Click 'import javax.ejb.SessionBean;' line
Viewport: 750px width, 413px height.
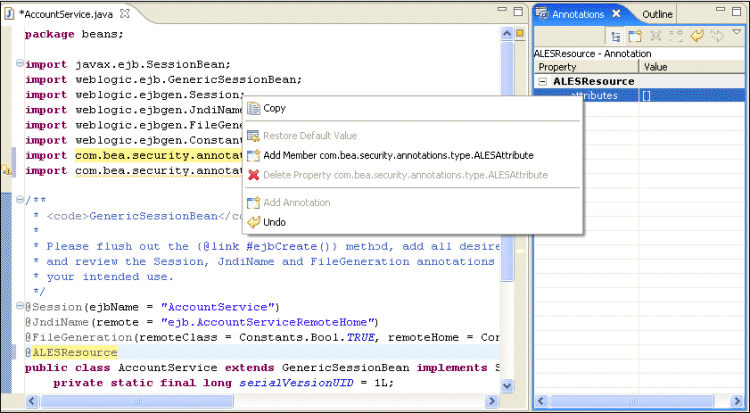coord(128,65)
